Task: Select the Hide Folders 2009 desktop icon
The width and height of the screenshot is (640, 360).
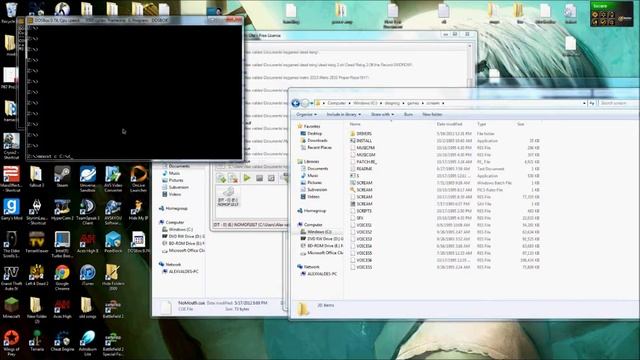Action: click(113, 278)
